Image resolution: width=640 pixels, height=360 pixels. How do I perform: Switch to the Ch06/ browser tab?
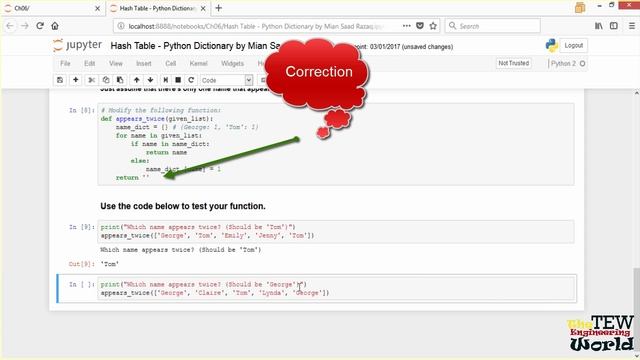51,8
